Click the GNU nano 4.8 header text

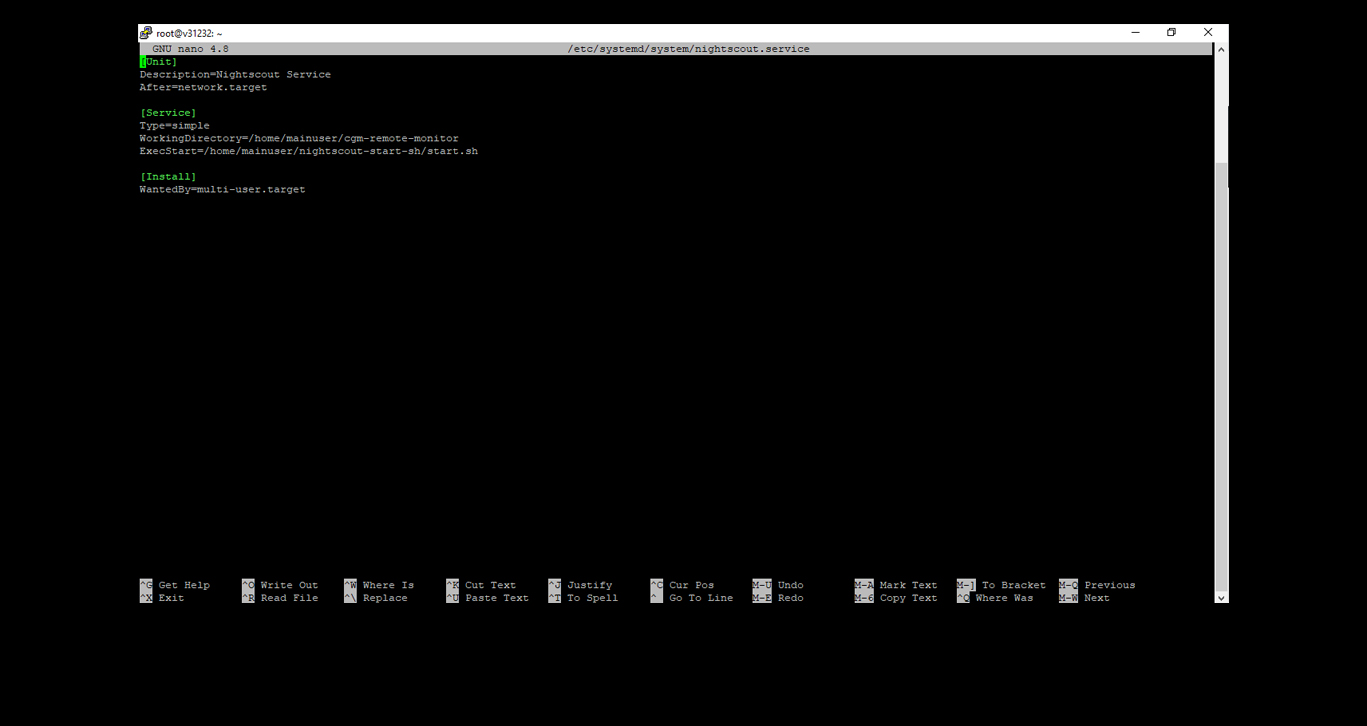point(190,49)
